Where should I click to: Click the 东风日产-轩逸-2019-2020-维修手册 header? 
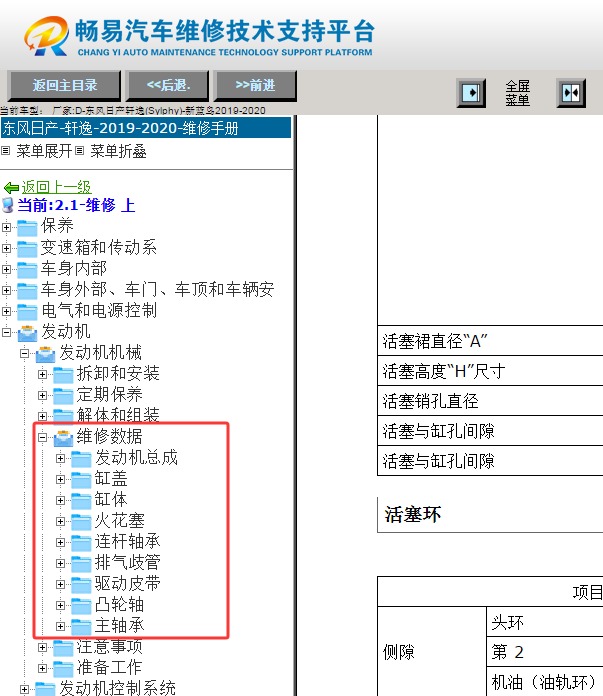coord(146,128)
